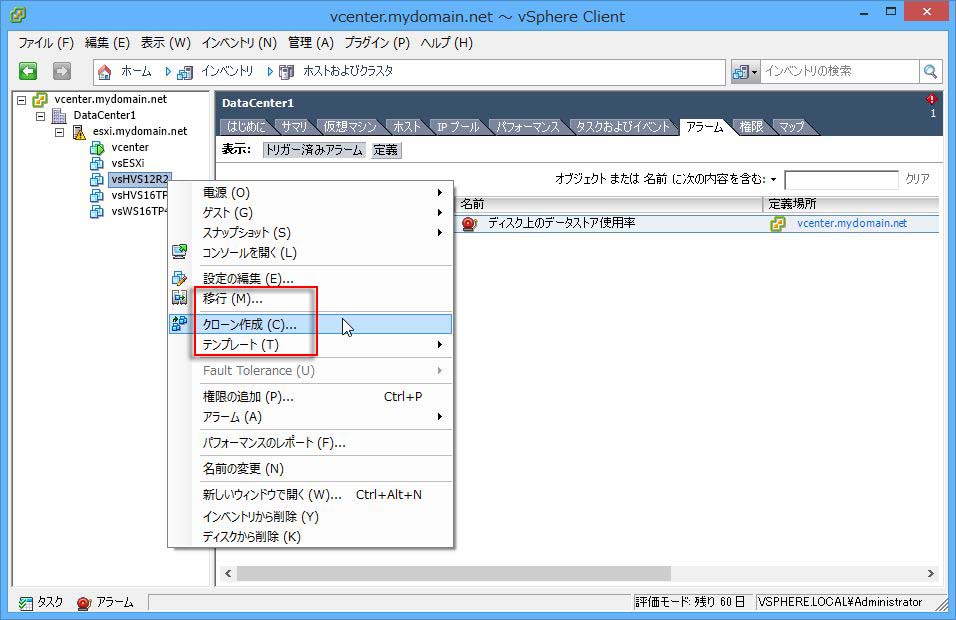This screenshot has height=620, width=956.
Task: Click the alarm name filter text box
Action: (x=841, y=180)
